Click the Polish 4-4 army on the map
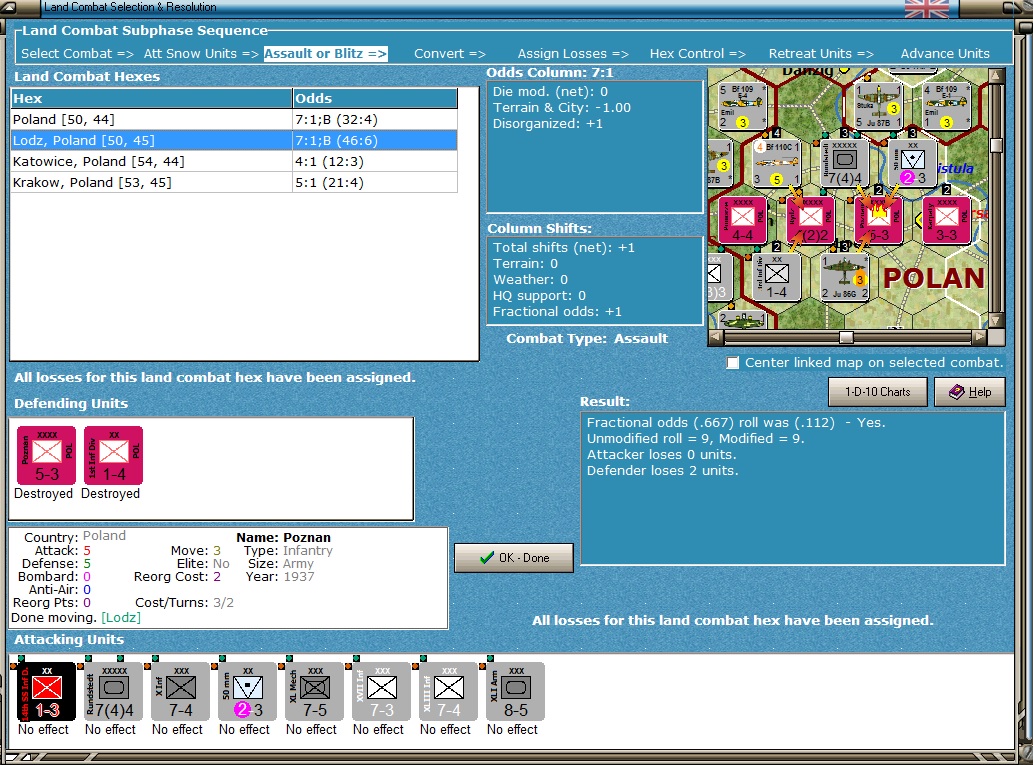Image resolution: width=1033 pixels, height=765 pixels. [742, 220]
